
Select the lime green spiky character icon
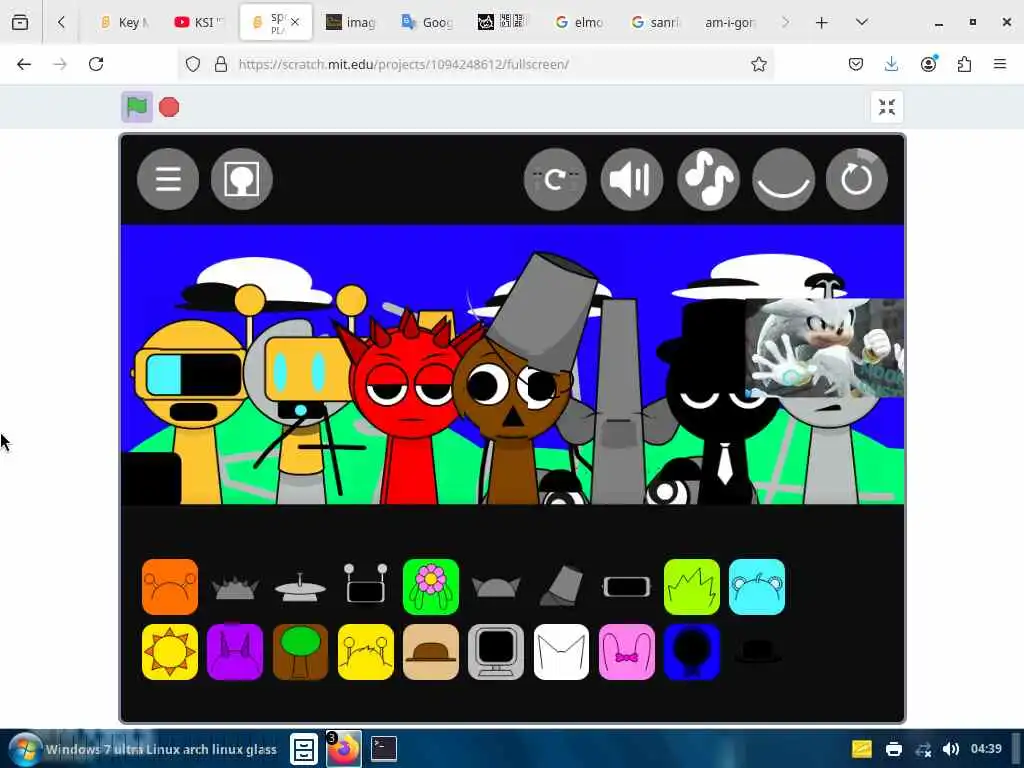[x=692, y=586]
